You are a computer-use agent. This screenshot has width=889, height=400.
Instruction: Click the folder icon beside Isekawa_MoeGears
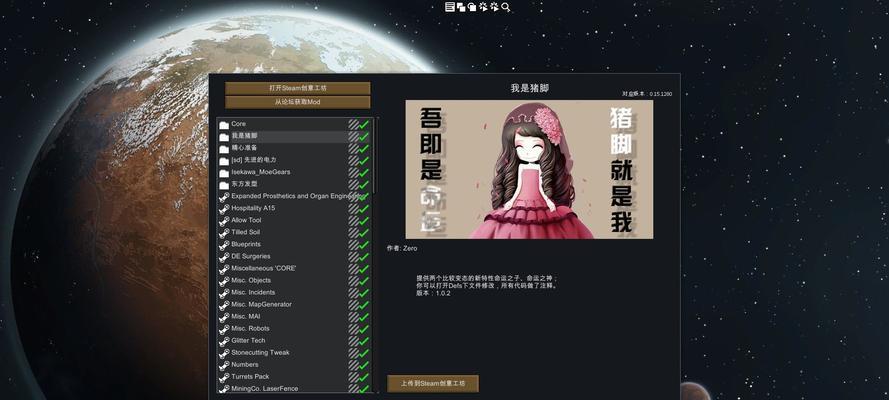[x=224, y=172]
